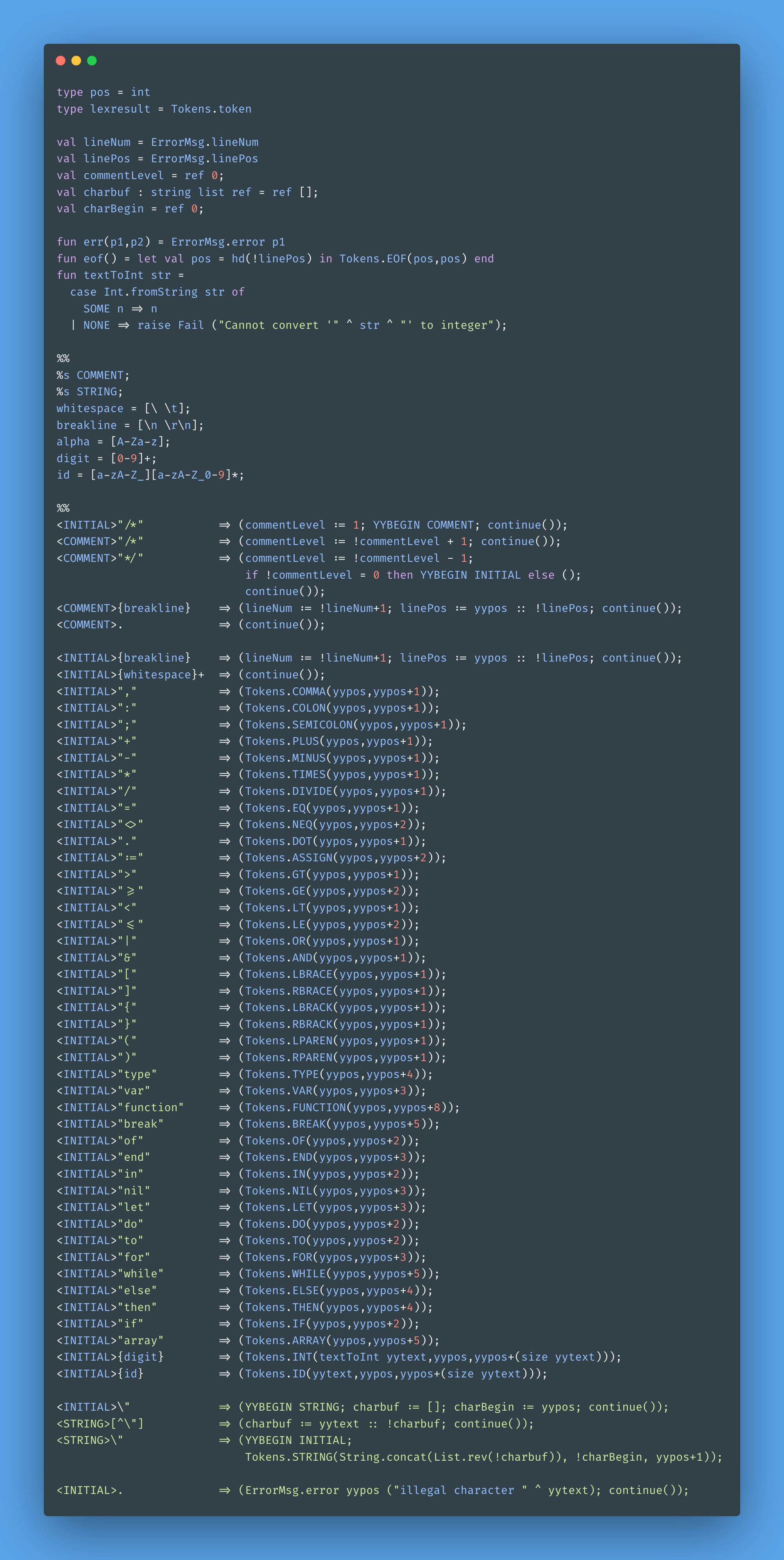Click the 'SOME n ⇒ n' line

(x=120, y=309)
